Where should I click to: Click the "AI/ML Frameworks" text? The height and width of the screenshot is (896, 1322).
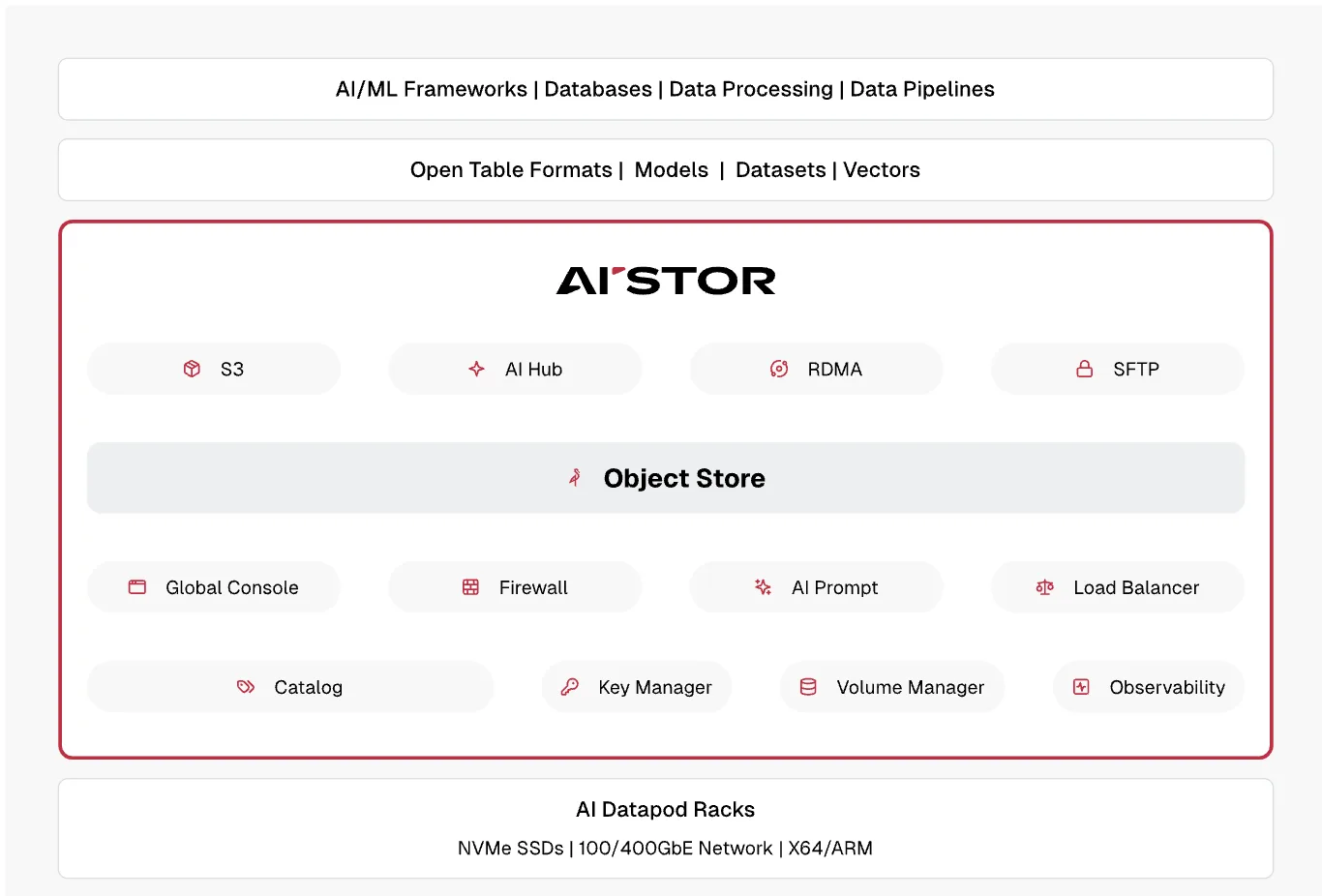(432, 89)
